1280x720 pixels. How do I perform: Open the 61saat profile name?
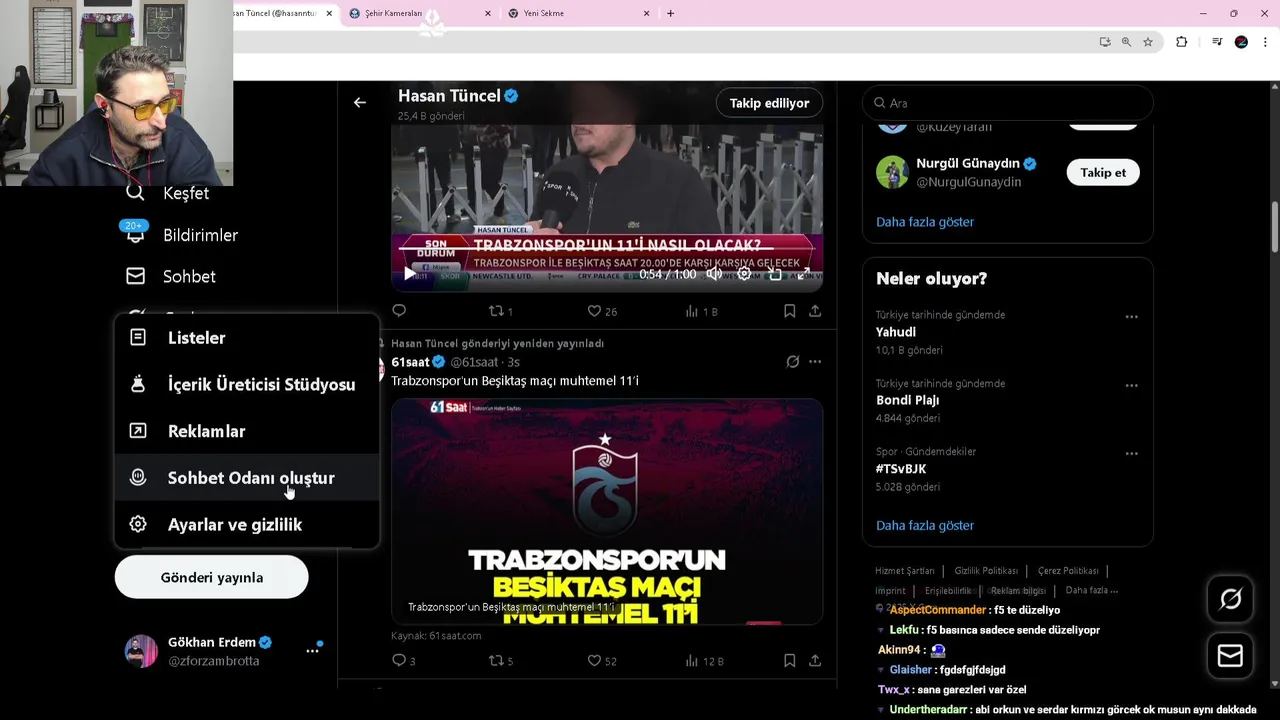point(410,362)
